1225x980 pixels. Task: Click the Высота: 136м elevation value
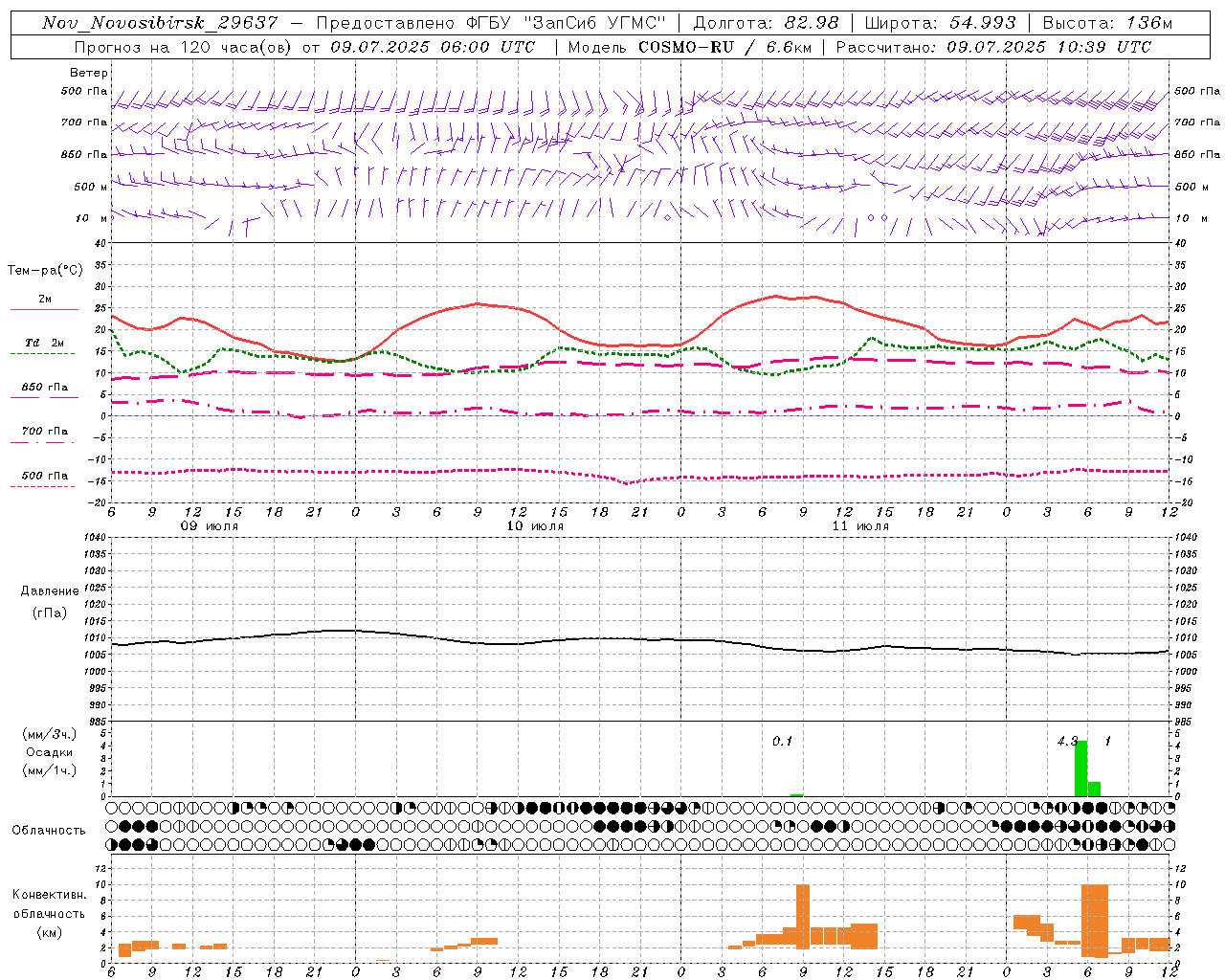[1107, 23]
